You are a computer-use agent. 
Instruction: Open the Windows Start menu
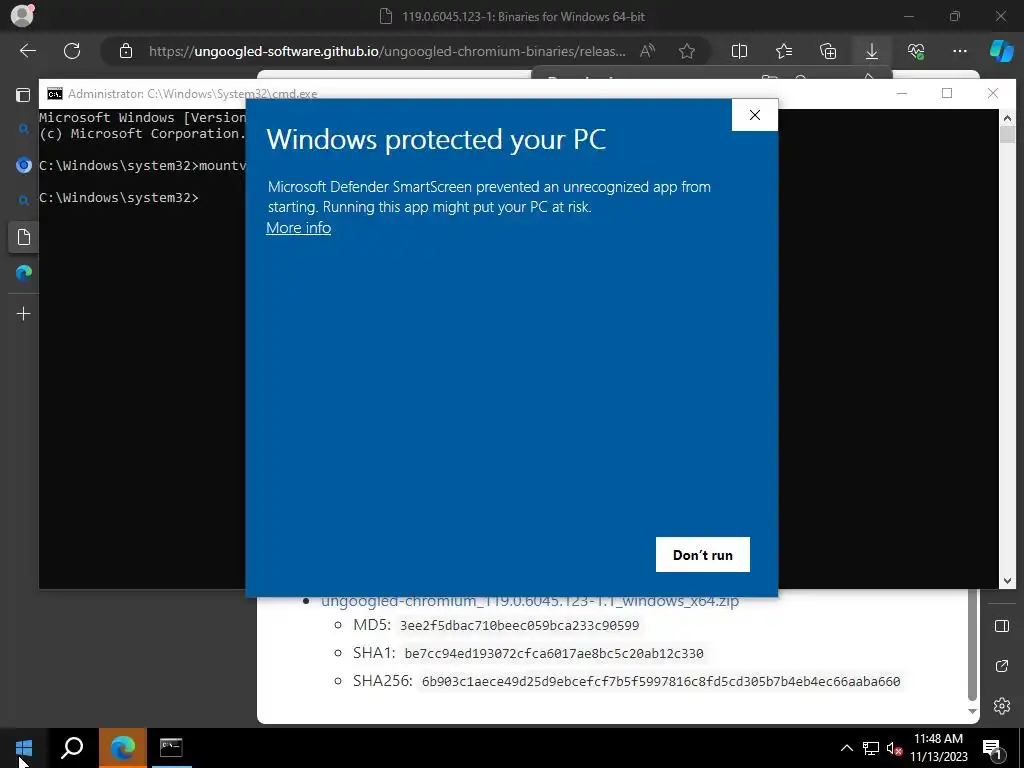pos(24,748)
